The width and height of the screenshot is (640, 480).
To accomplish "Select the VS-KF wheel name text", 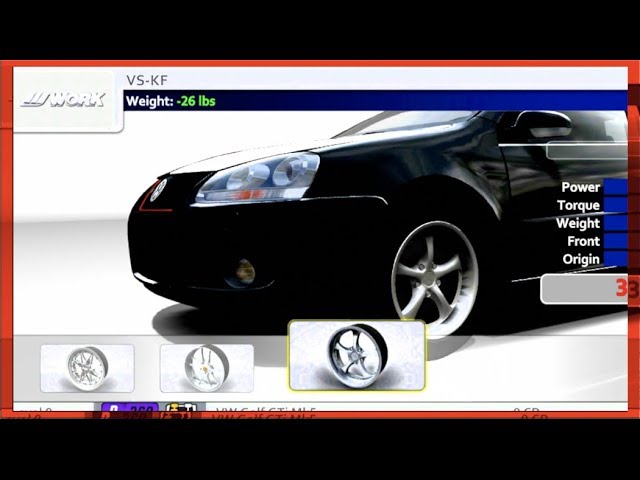I will click(x=147, y=80).
